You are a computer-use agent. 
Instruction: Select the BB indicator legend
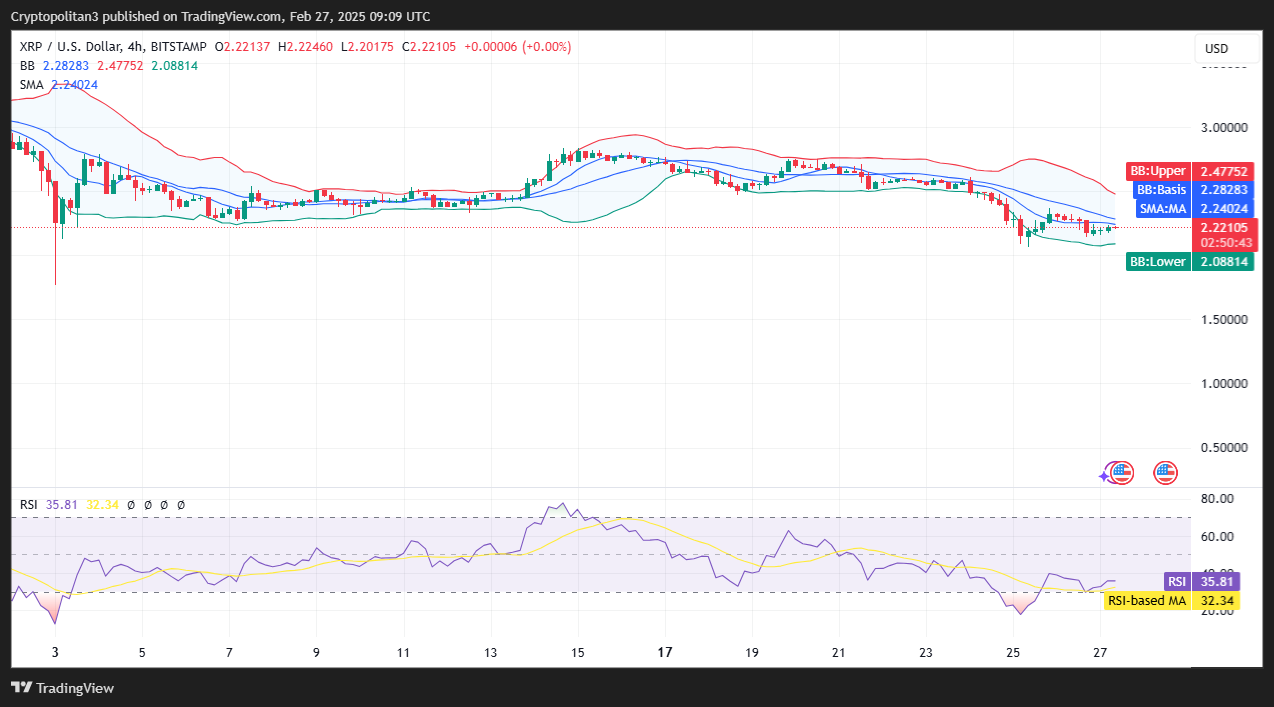pyautogui.click(x=27, y=66)
